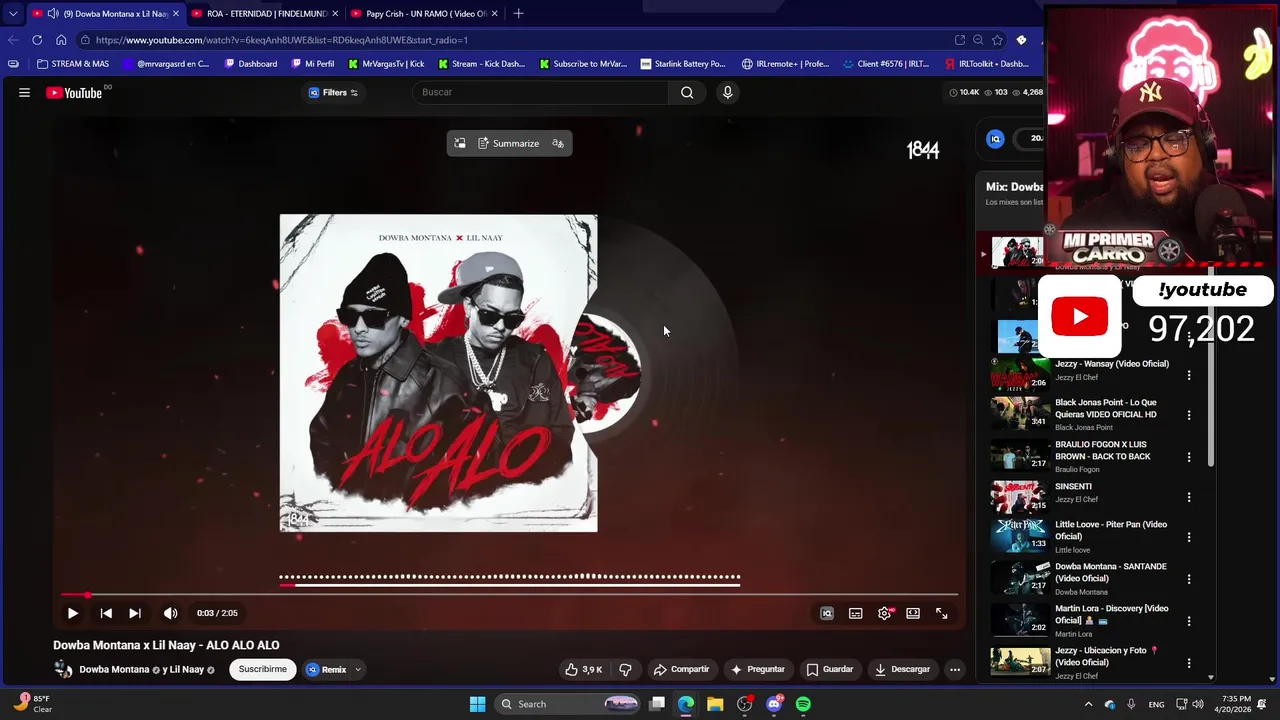Open options for Black Jonas Point video

(1189, 415)
